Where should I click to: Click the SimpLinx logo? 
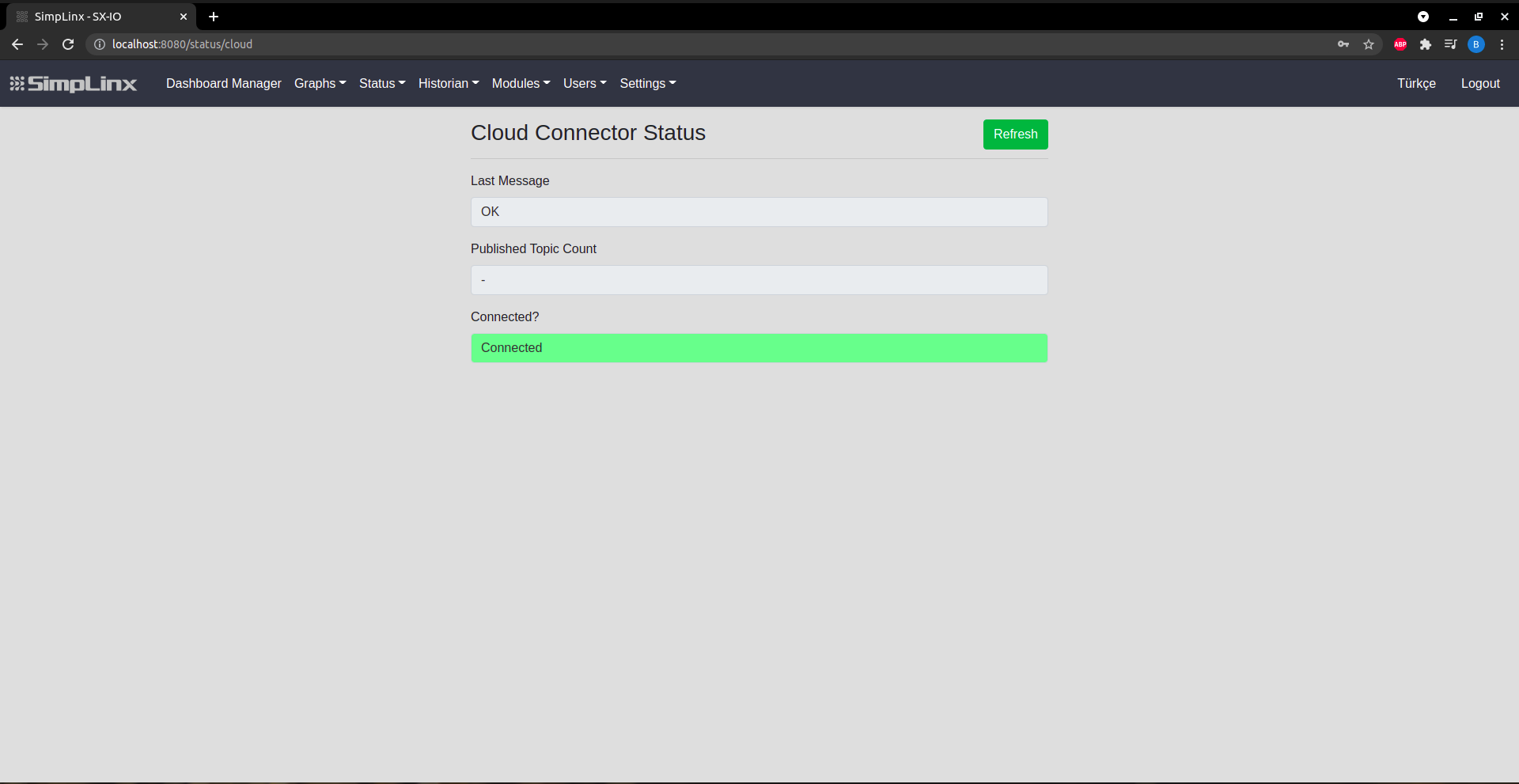[x=73, y=84]
